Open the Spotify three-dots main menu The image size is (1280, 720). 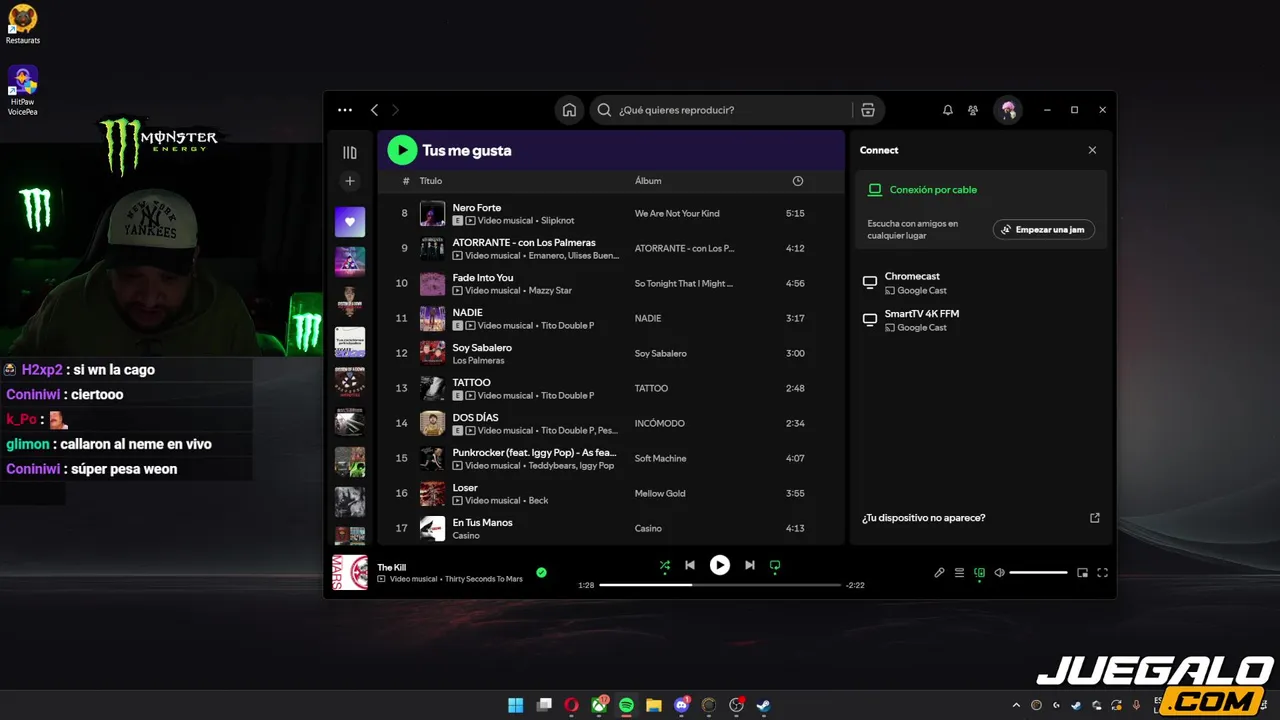[345, 110]
